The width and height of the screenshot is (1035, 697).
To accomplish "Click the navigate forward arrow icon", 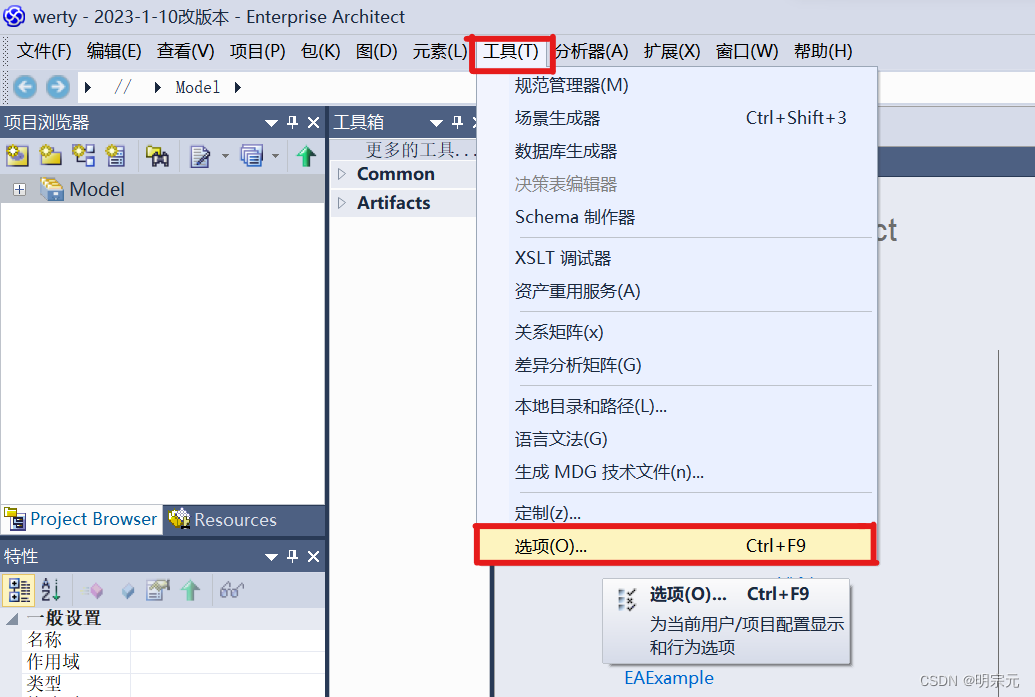I will (x=58, y=87).
